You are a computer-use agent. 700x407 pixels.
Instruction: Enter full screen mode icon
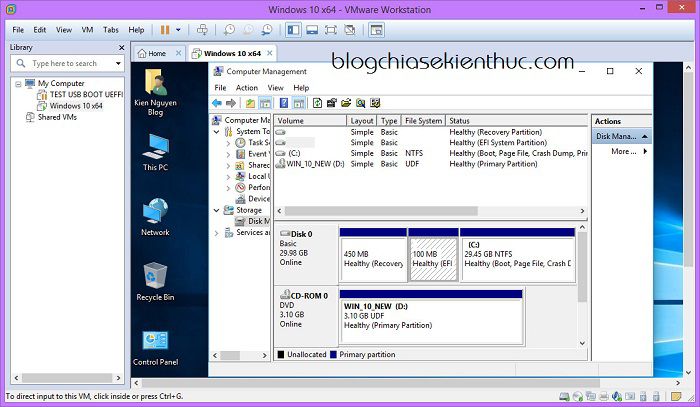pos(331,30)
